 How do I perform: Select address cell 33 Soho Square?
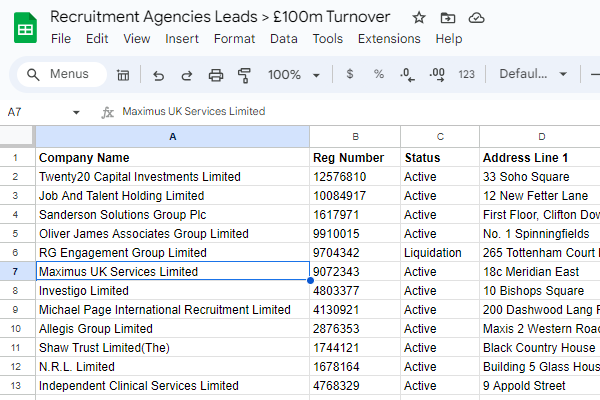540,176
